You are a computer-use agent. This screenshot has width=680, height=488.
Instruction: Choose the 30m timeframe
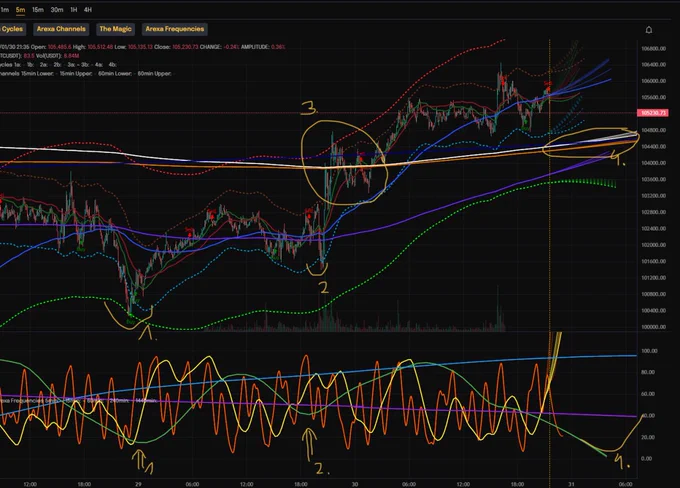click(x=57, y=10)
